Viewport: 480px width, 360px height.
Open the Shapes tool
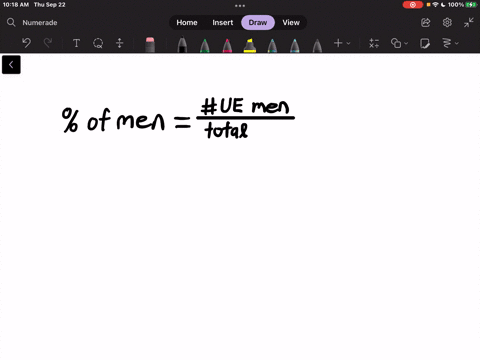pos(396,43)
